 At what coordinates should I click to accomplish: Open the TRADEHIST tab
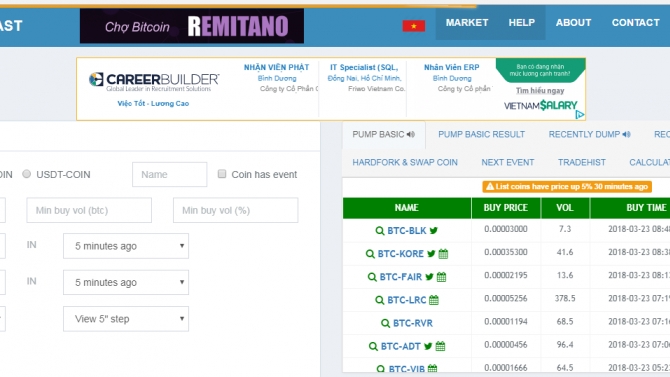click(582, 162)
